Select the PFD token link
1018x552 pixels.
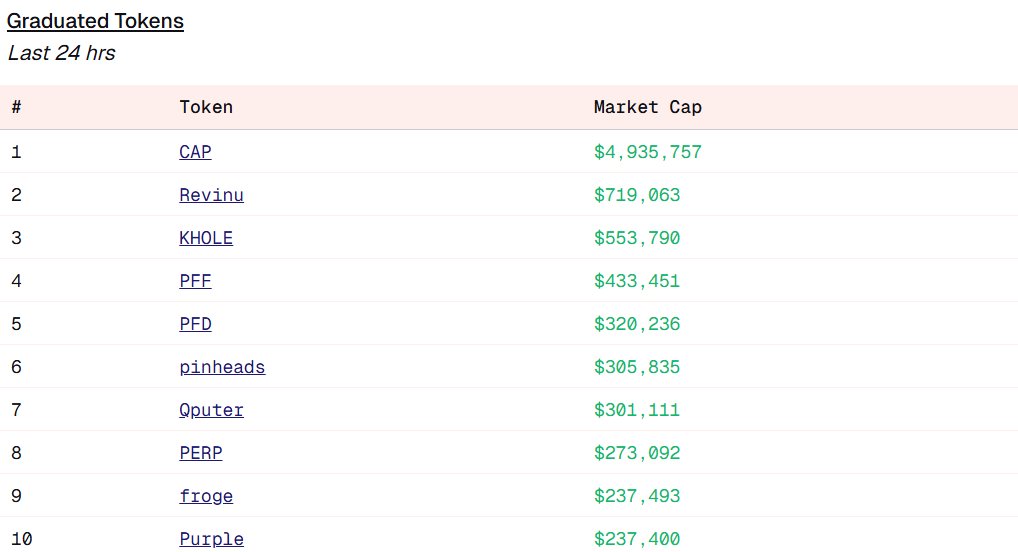(x=195, y=325)
